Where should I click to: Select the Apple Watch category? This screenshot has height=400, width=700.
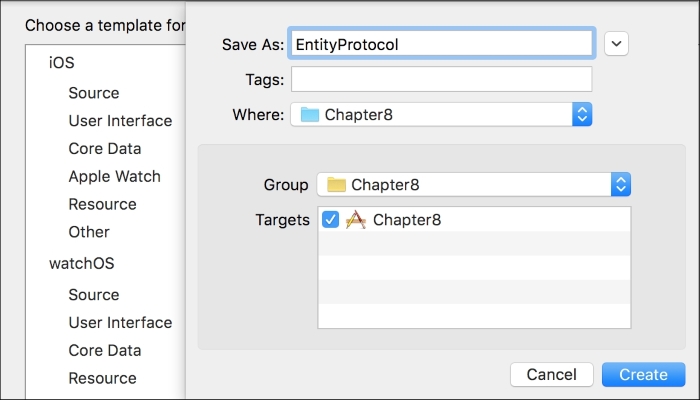click(114, 176)
